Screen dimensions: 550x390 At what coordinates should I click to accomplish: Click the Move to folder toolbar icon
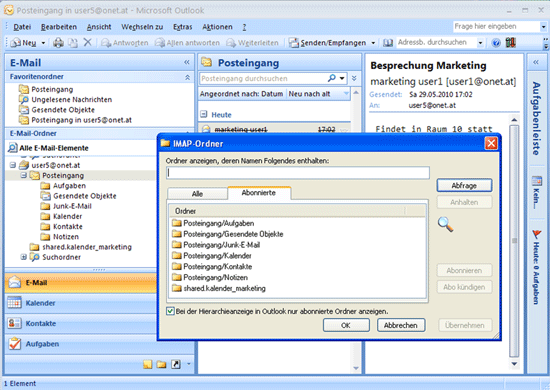(73, 43)
